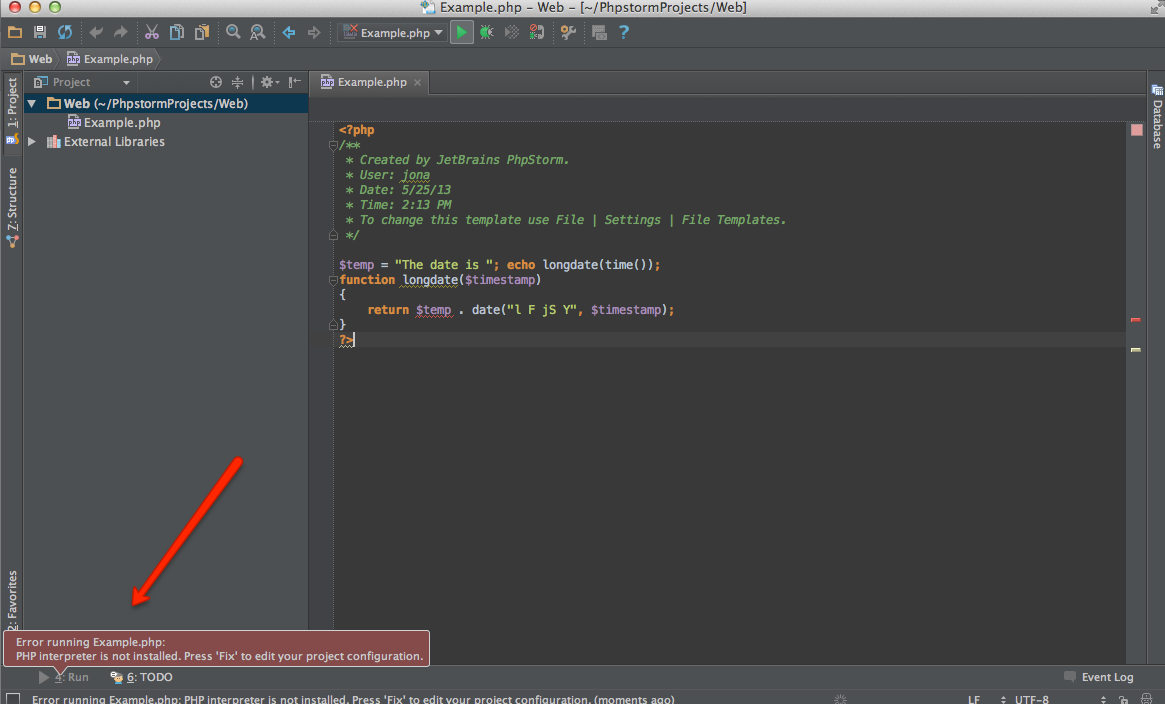The height and width of the screenshot is (704, 1165).
Task: Hide the Project tool window
Action: pos(295,82)
